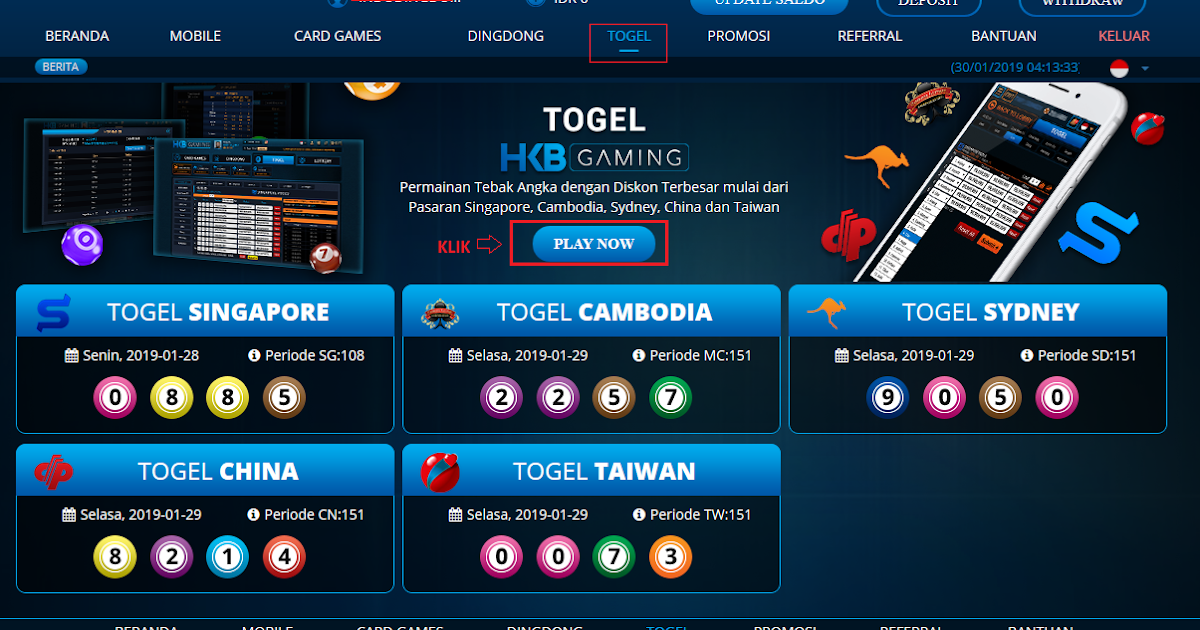This screenshot has height=630, width=1200.
Task: Click info icon beside Periode TW:151
Action: click(640, 514)
